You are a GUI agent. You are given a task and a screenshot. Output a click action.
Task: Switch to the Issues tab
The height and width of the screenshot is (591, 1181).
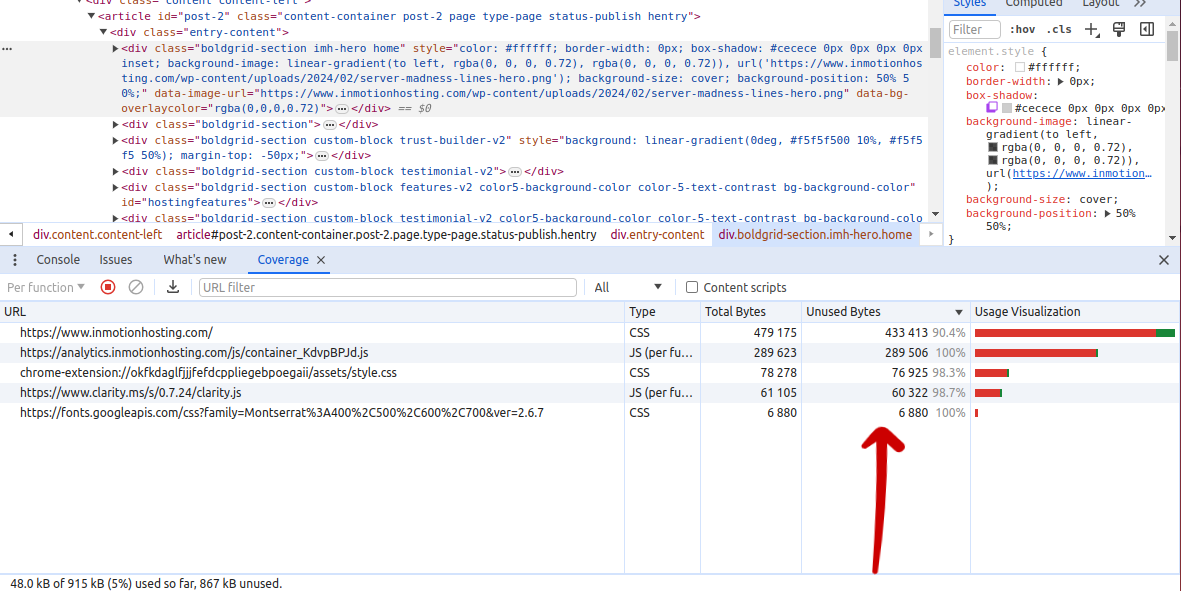pos(116,260)
